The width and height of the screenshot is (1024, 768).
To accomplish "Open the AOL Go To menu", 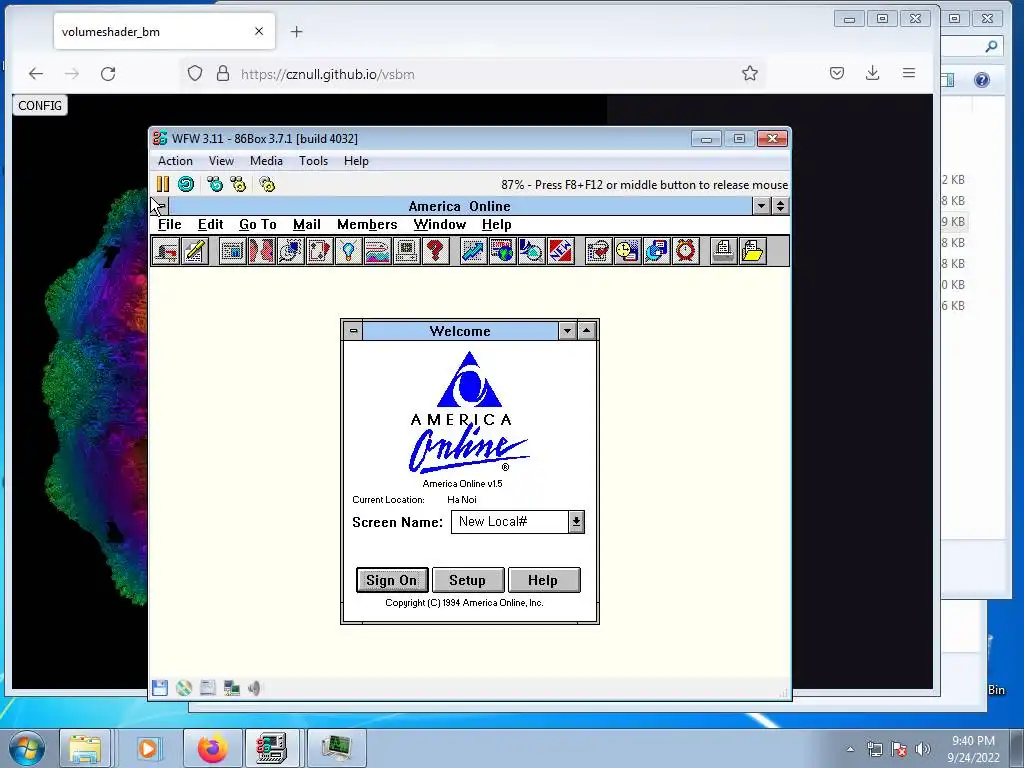I will 258,225.
